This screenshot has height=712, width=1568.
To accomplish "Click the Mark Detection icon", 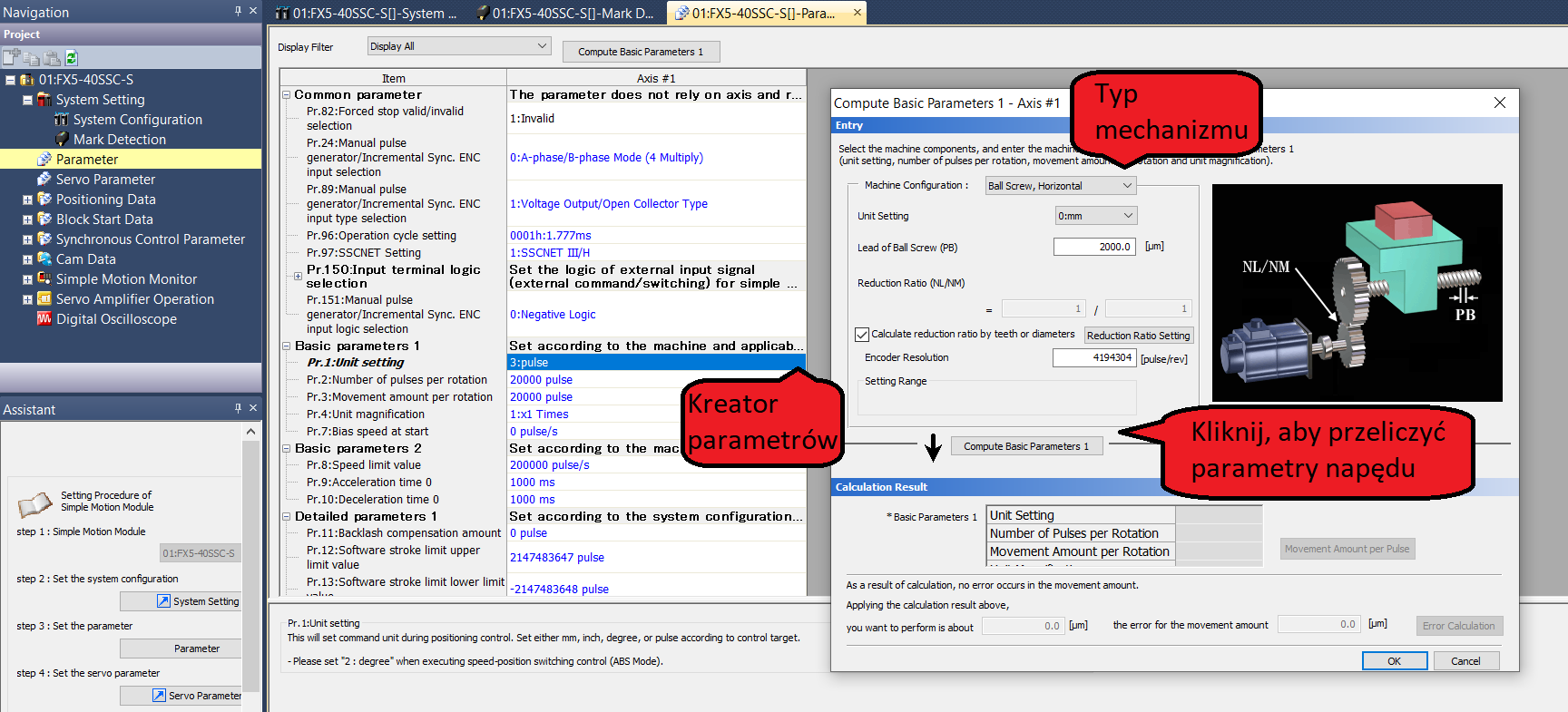I will pyautogui.click(x=62, y=140).
